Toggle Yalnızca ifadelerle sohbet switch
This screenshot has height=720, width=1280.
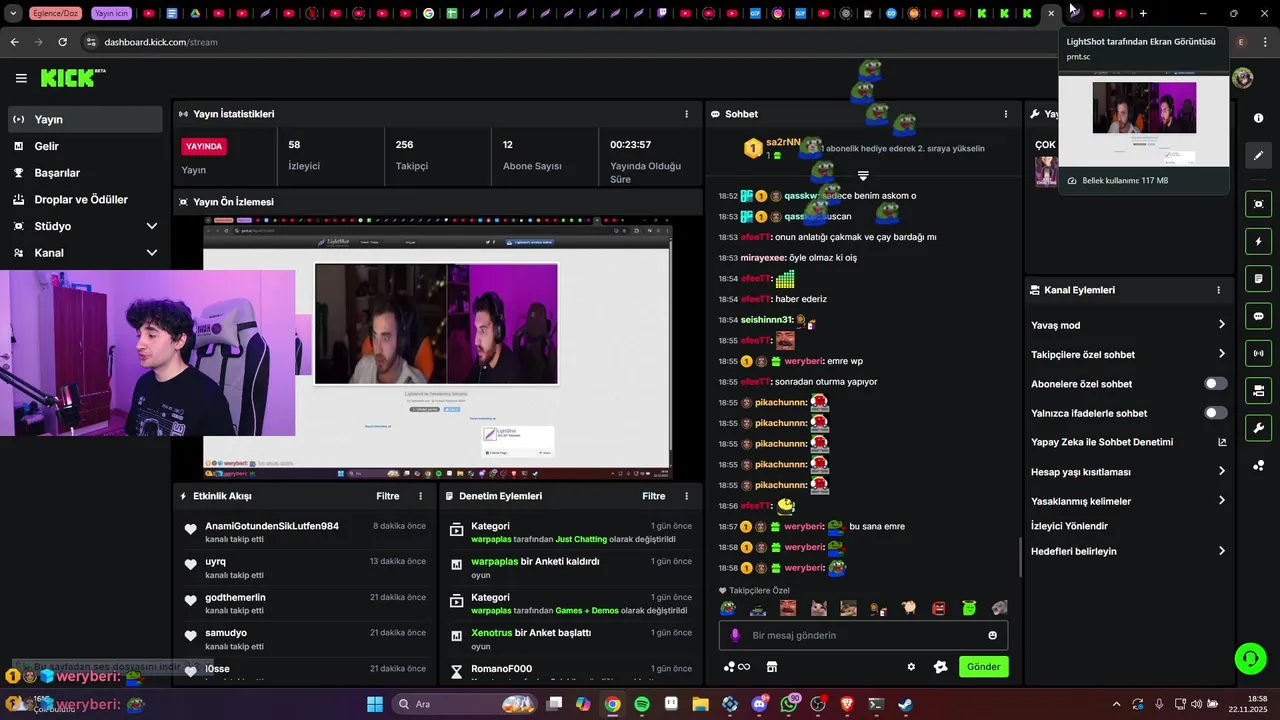click(1216, 413)
